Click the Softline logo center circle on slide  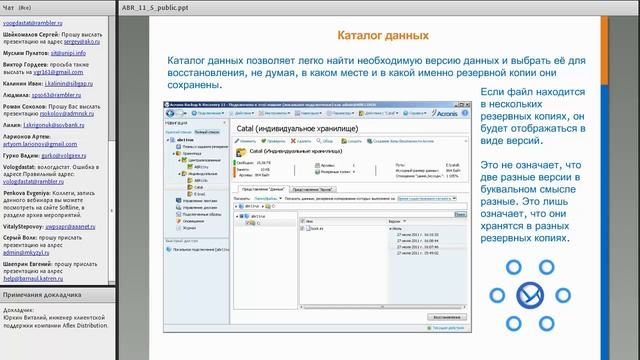pyautogui.click(x=530, y=295)
